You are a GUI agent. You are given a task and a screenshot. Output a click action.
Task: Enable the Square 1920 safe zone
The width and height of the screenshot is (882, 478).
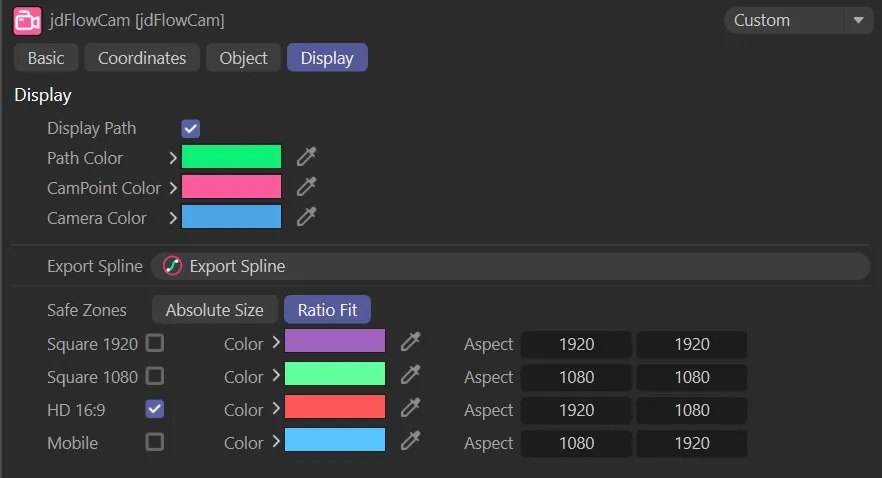155,343
